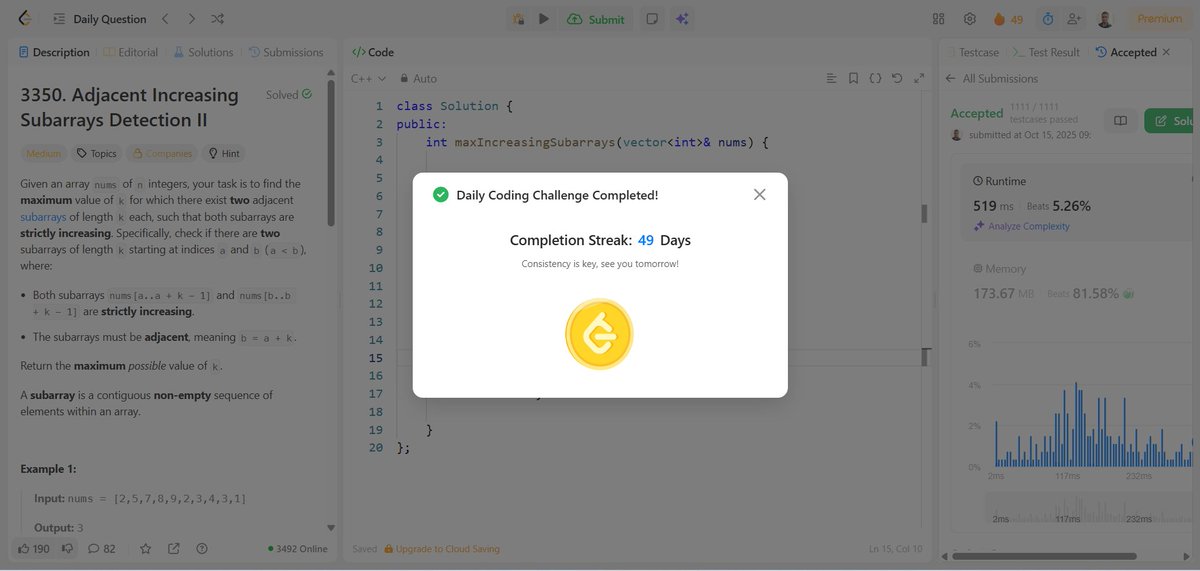Click the debugger icon left of Run
This screenshot has width=1200, height=571.
[x=518, y=19]
